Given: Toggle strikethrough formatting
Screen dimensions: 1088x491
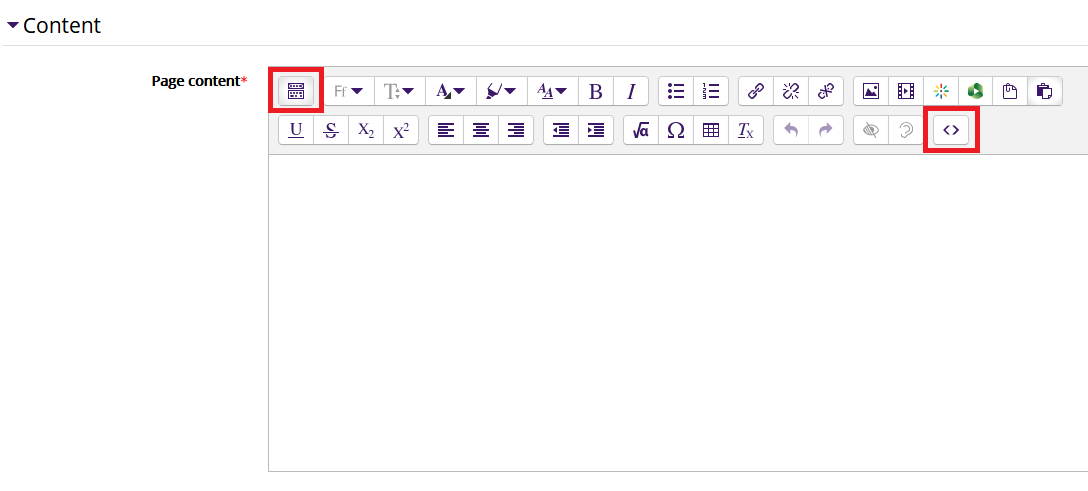Looking at the screenshot, I should [x=332, y=130].
